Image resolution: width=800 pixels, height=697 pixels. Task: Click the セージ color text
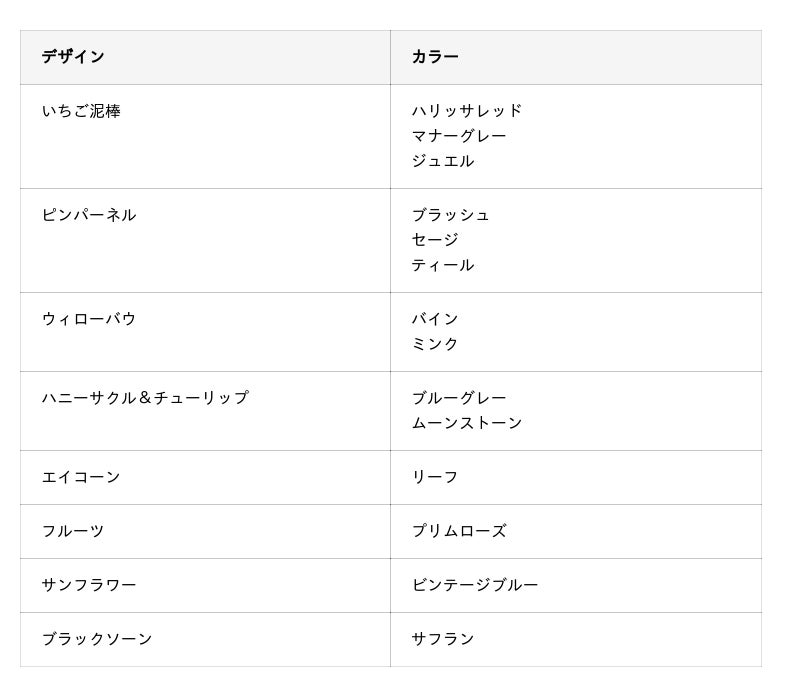pyautogui.click(x=435, y=240)
